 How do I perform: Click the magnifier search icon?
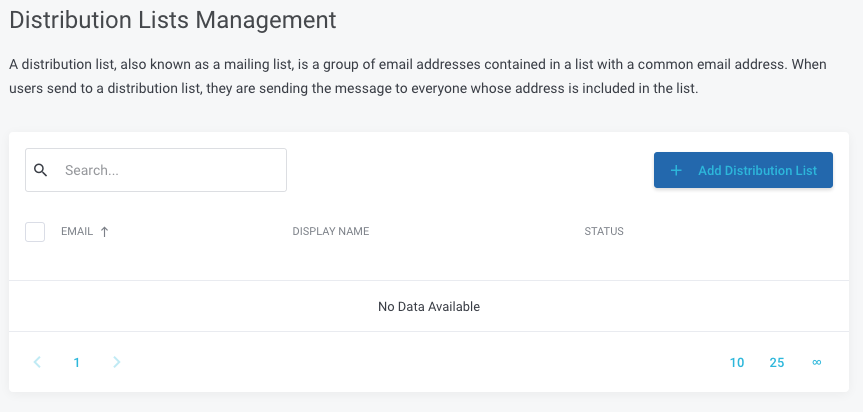coord(40,170)
